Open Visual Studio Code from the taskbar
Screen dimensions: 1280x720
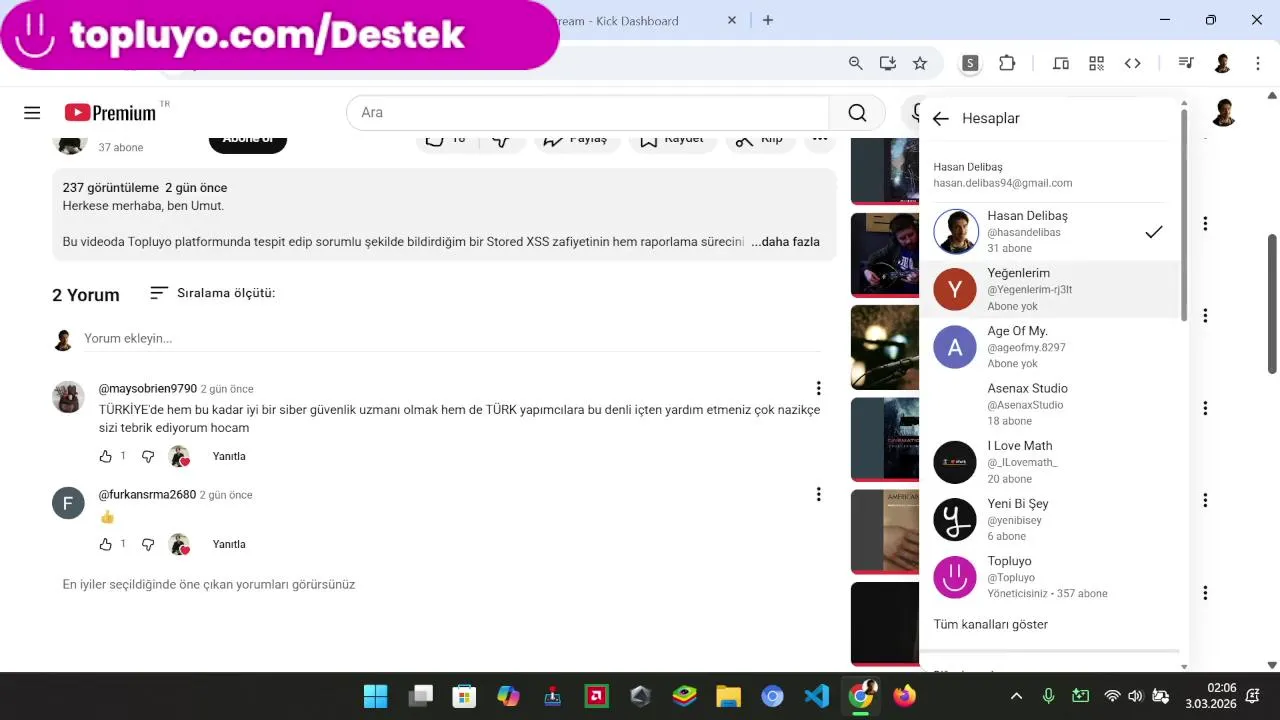tap(817, 696)
